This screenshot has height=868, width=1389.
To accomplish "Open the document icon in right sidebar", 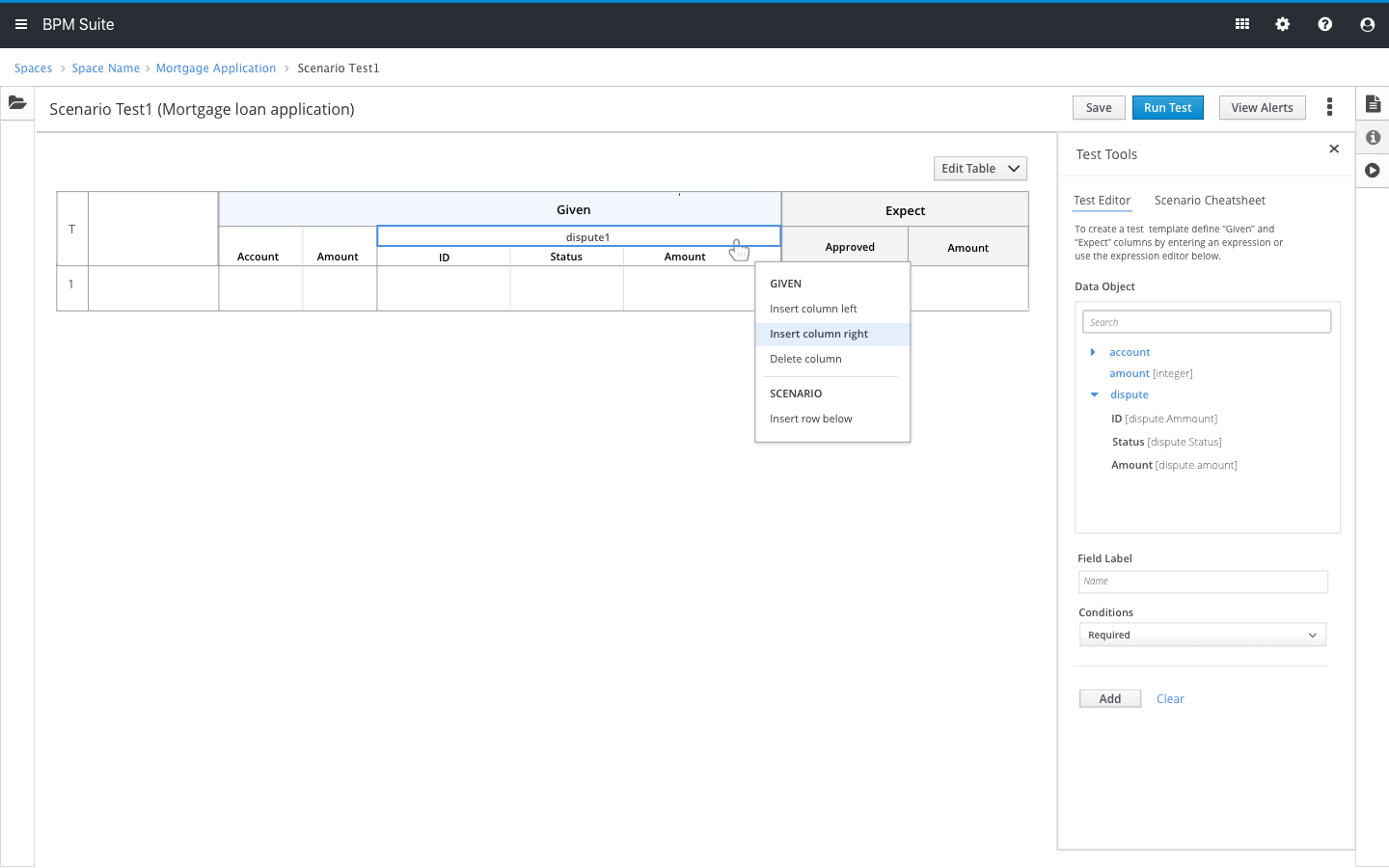I will point(1373,104).
